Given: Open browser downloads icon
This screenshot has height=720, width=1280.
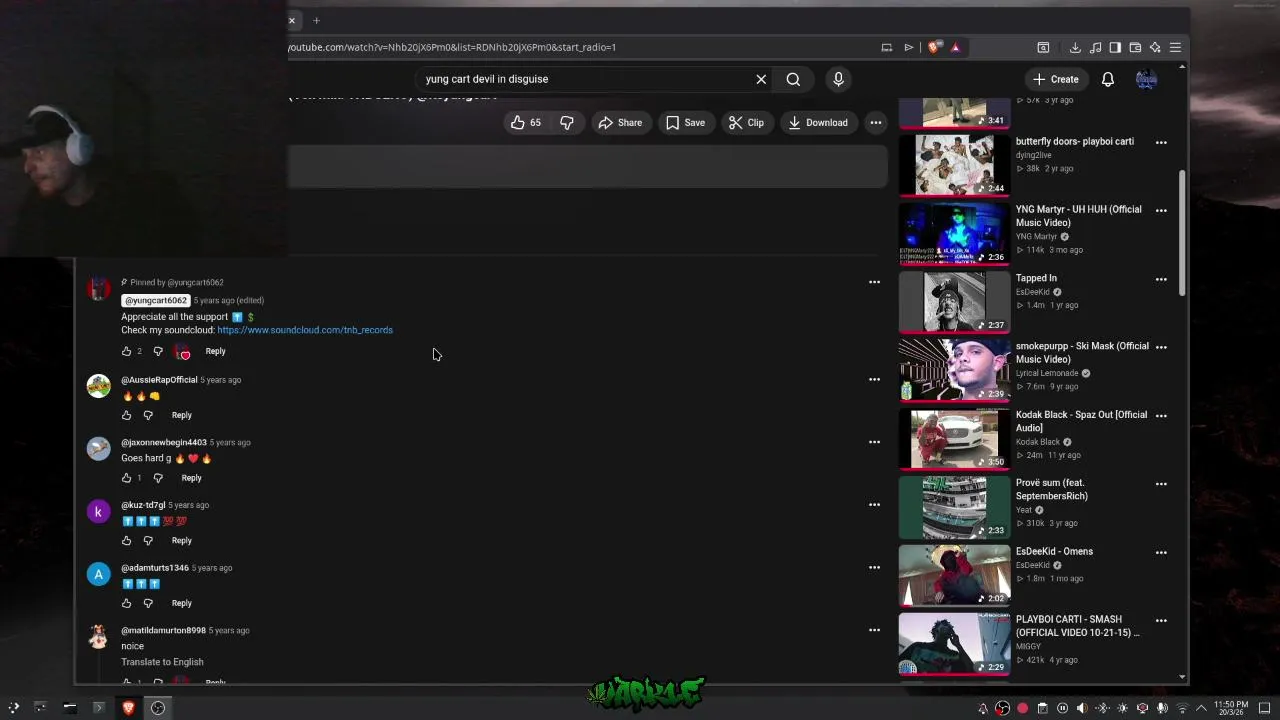Looking at the screenshot, I should coord(1075,47).
